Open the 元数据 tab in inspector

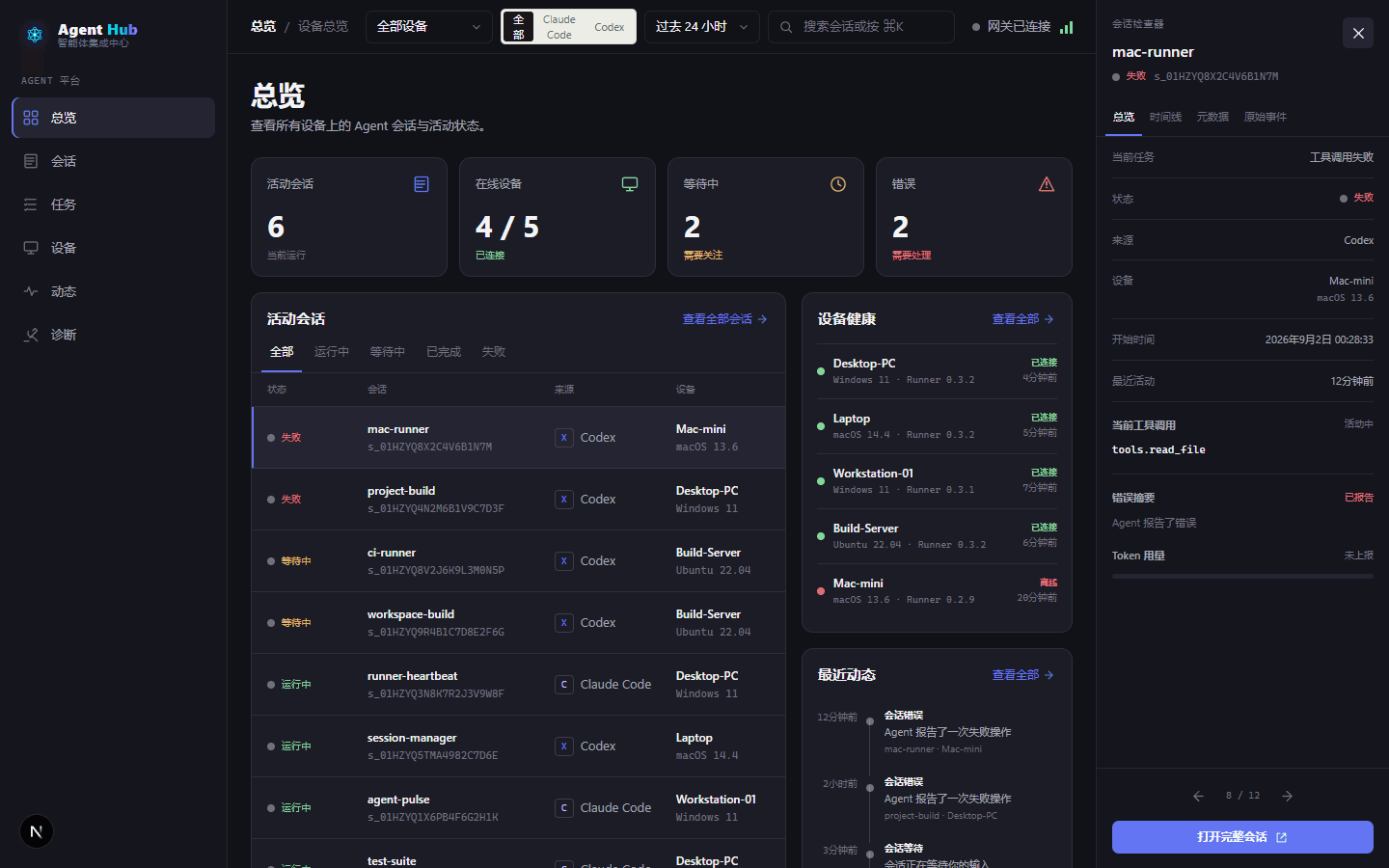pyautogui.click(x=1212, y=117)
